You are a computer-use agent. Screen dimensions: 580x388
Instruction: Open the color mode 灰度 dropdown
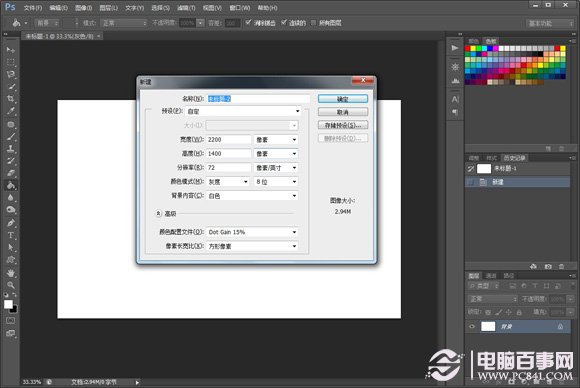point(228,182)
